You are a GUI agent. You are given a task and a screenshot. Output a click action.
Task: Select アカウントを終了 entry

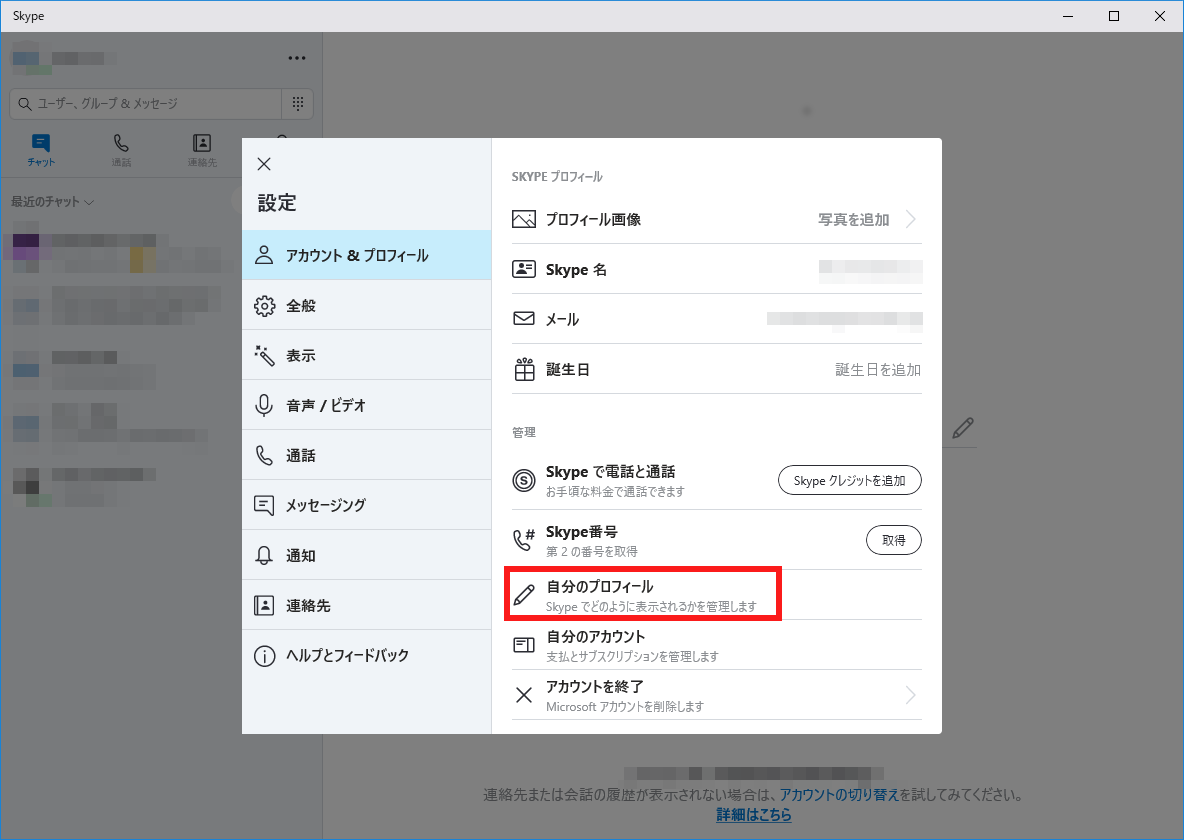(717, 695)
